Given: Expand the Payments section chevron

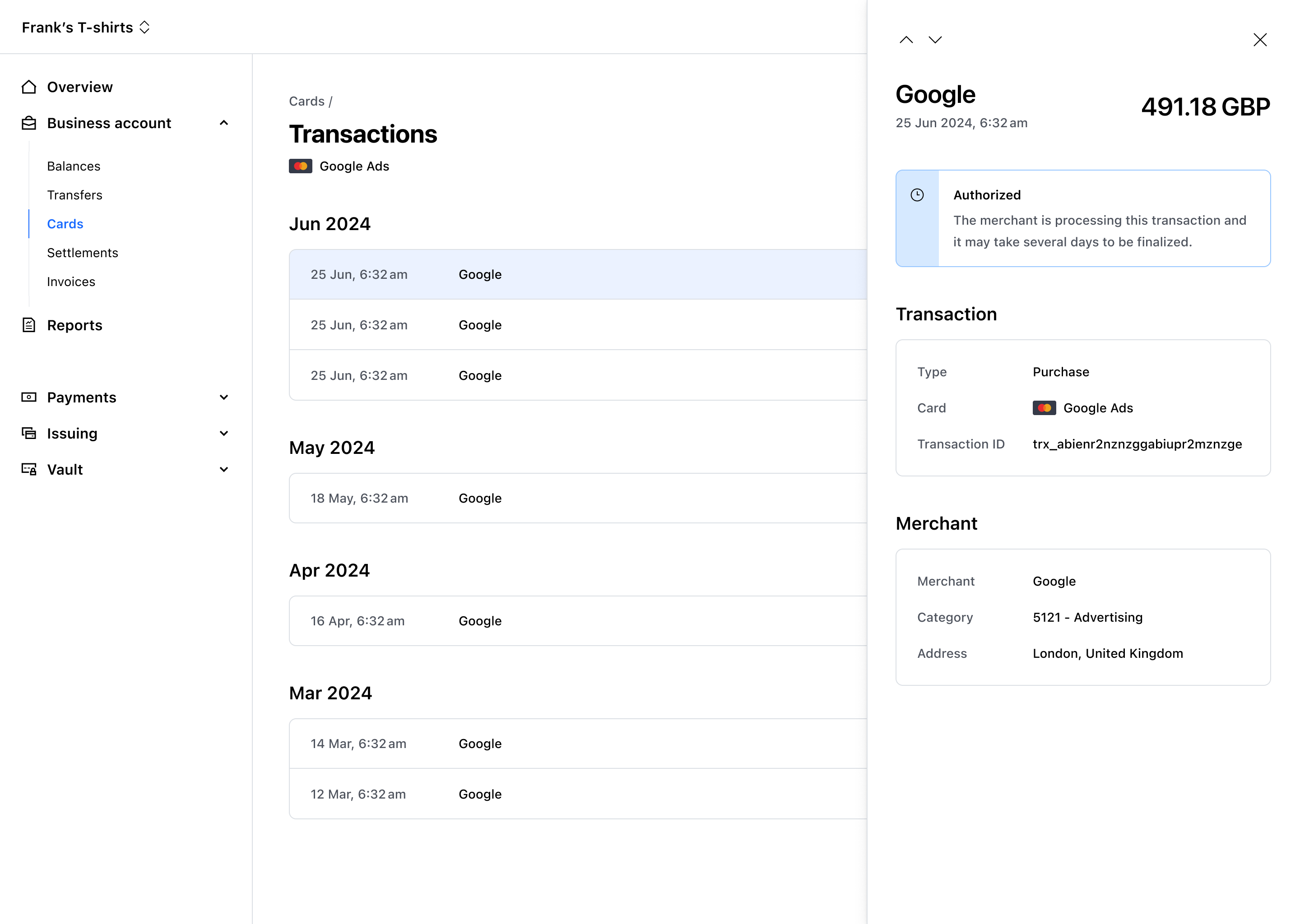Looking at the screenshot, I should pyautogui.click(x=224, y=397).
